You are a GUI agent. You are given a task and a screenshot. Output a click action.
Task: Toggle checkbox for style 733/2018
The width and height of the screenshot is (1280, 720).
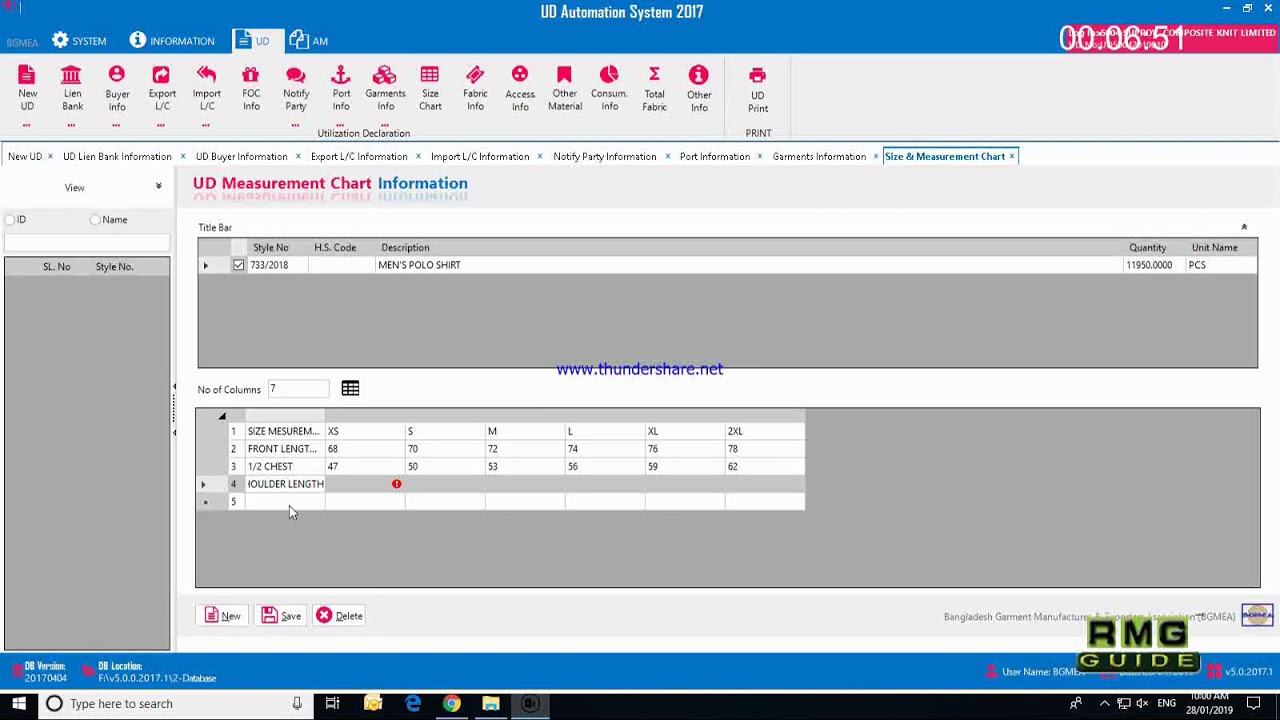point(238,265)
